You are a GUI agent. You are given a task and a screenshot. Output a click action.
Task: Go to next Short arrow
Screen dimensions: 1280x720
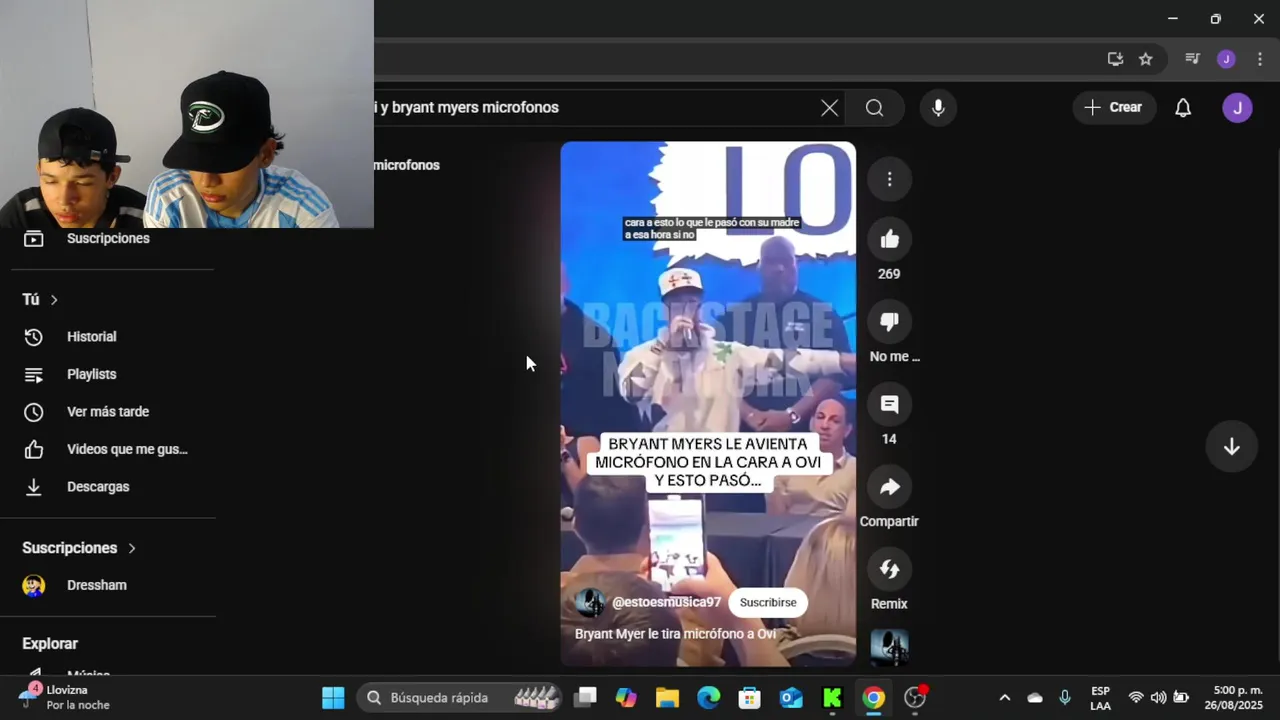tap(1232, 447)
